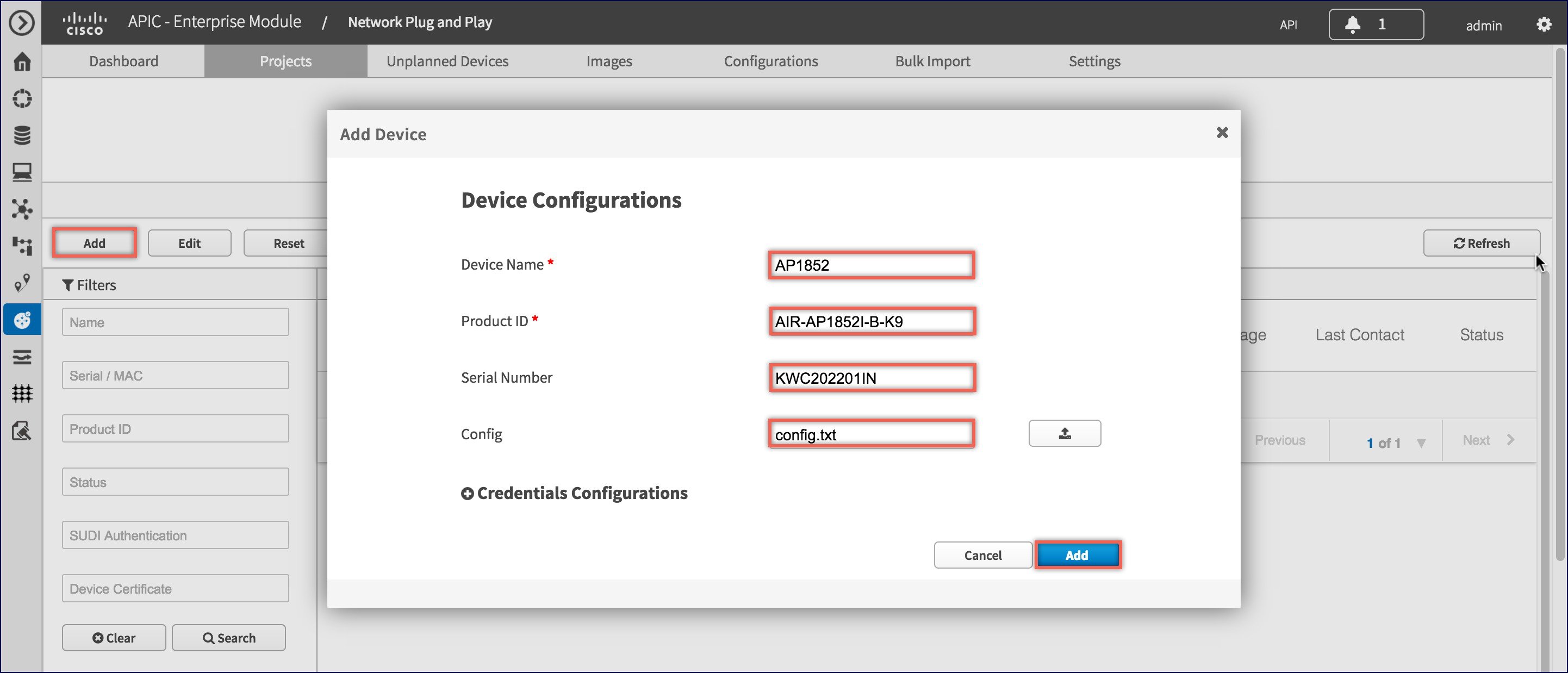
Task: Upload a config file with the upload icon button
Action: point(1065,433)
